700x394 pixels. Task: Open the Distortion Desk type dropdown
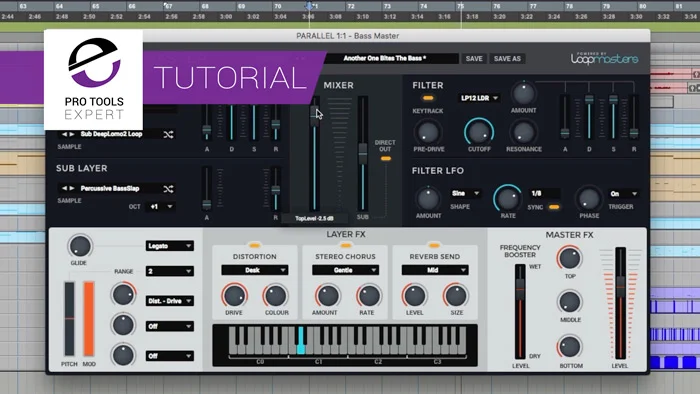click(254, 270)
